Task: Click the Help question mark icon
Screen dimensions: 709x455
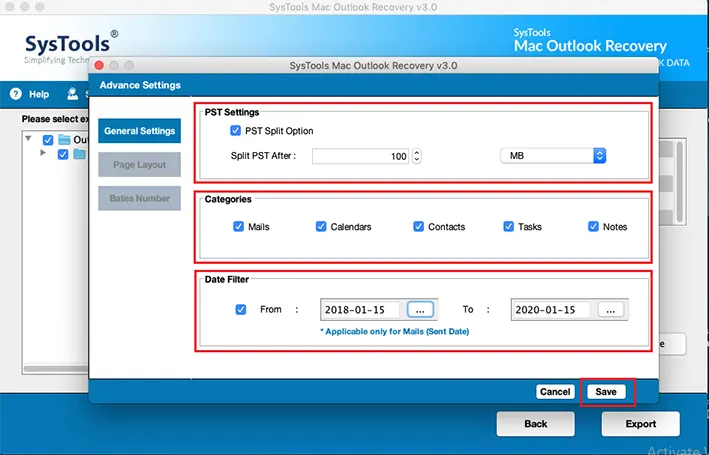Action: click(16, 94)
